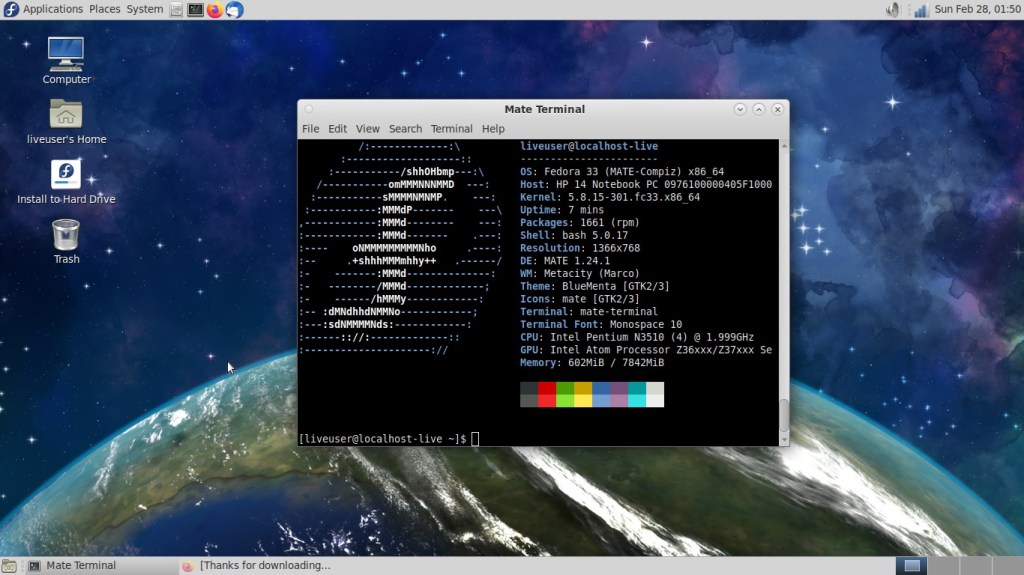Select the Trash desktop icon

(66, 235)
